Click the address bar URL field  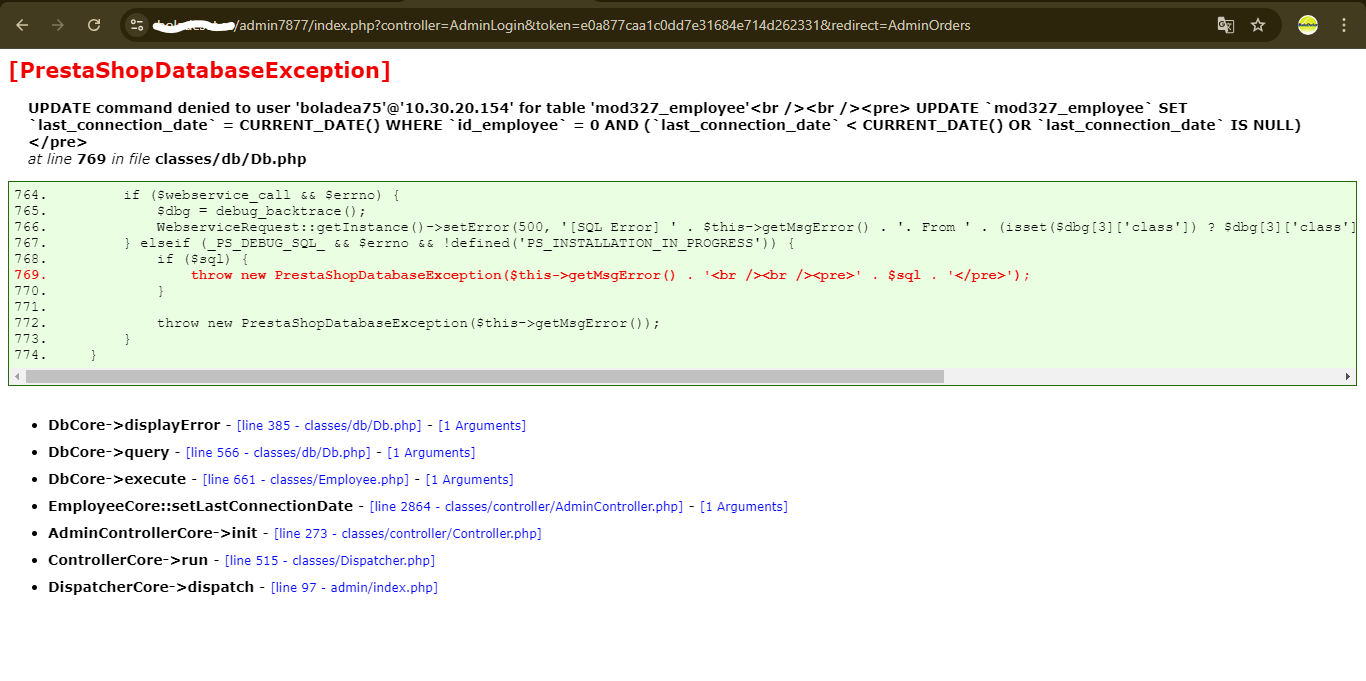[680, 25]
